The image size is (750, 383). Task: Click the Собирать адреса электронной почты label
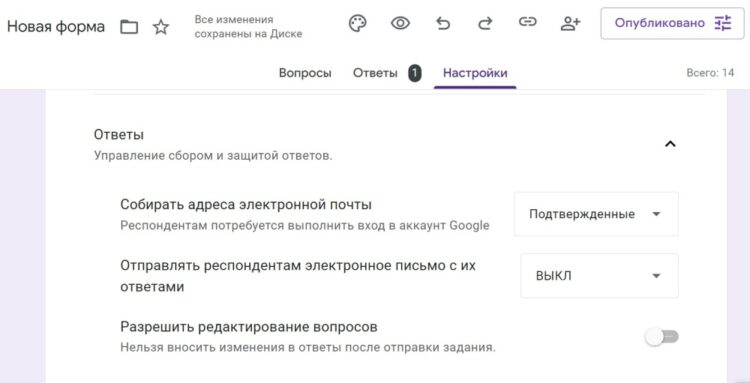[246, 205]
